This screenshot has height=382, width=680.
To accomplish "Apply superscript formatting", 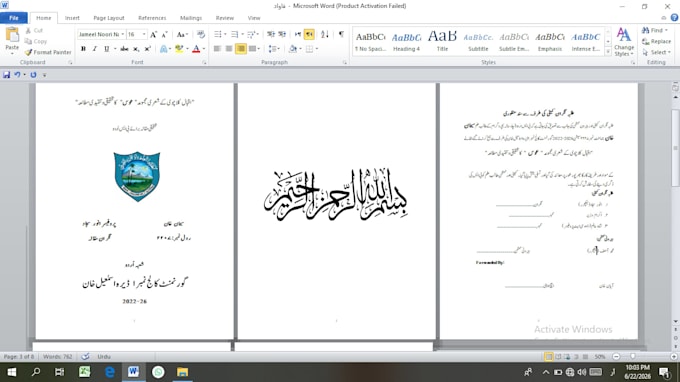I will coord(147,49).
